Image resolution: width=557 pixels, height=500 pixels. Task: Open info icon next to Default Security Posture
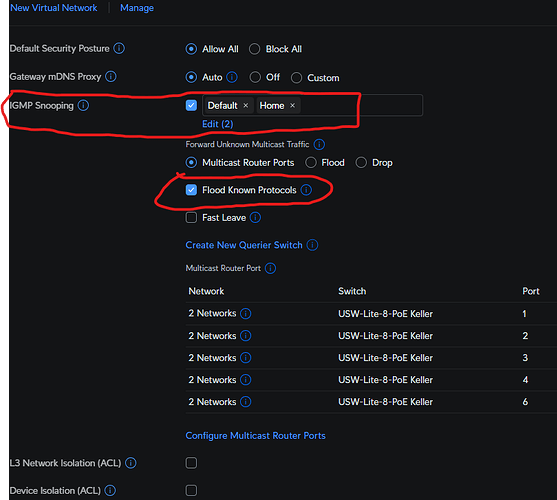pos(119,48)
